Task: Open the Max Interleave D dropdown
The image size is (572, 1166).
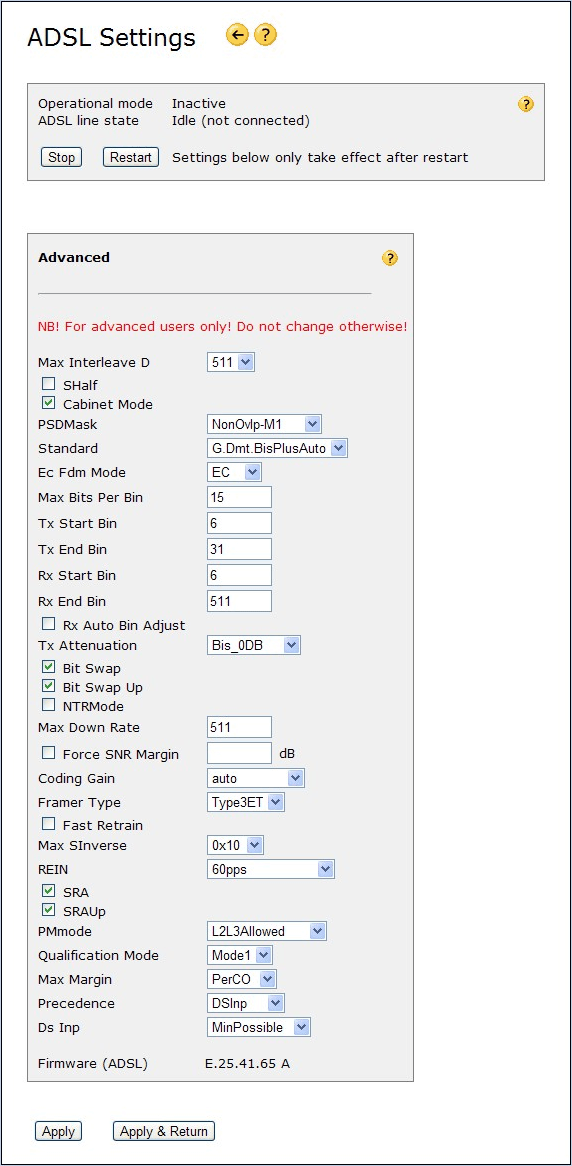Action: [231, 363]
